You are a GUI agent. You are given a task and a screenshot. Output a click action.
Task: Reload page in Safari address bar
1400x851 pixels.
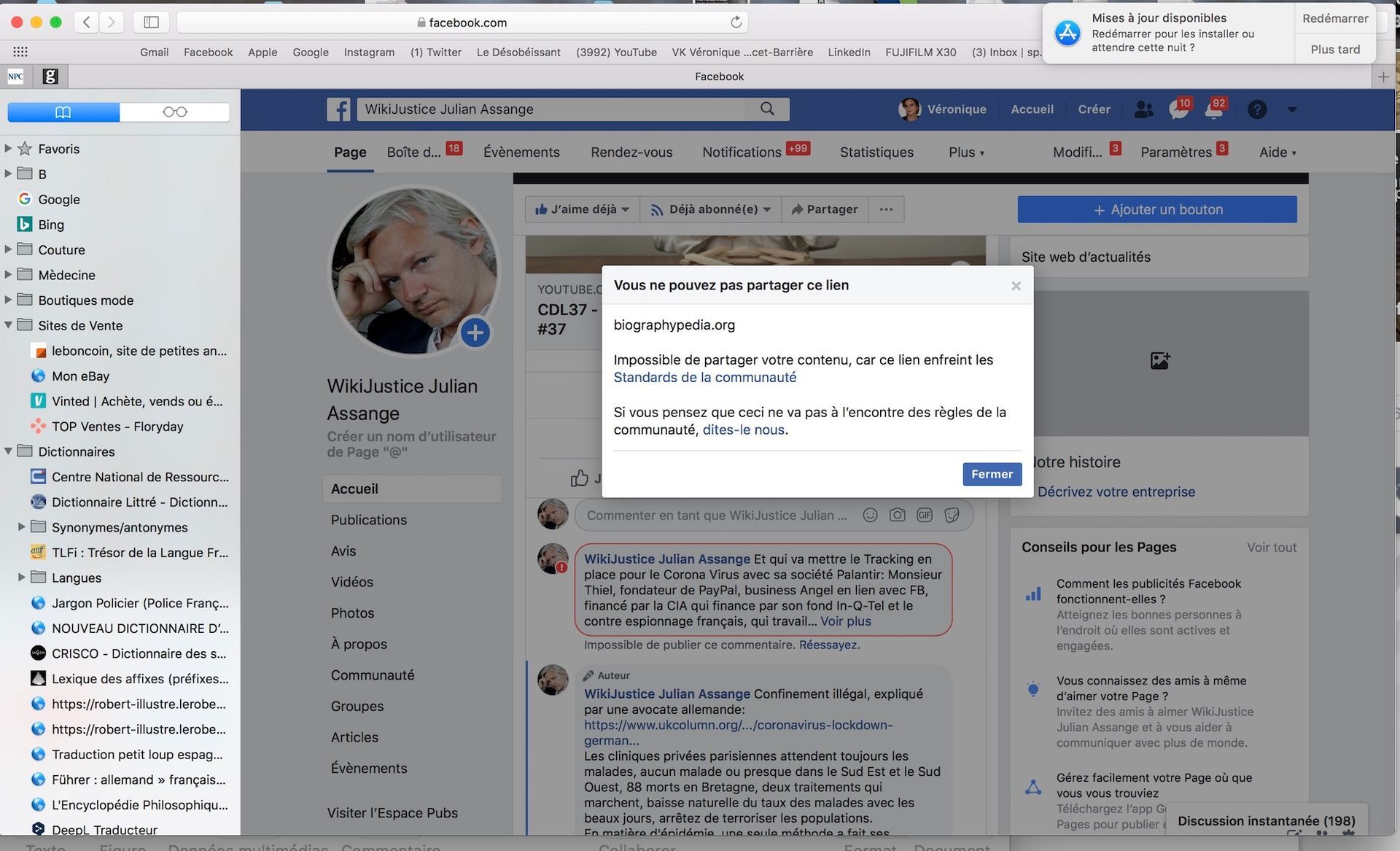click(x=736, y=22)
